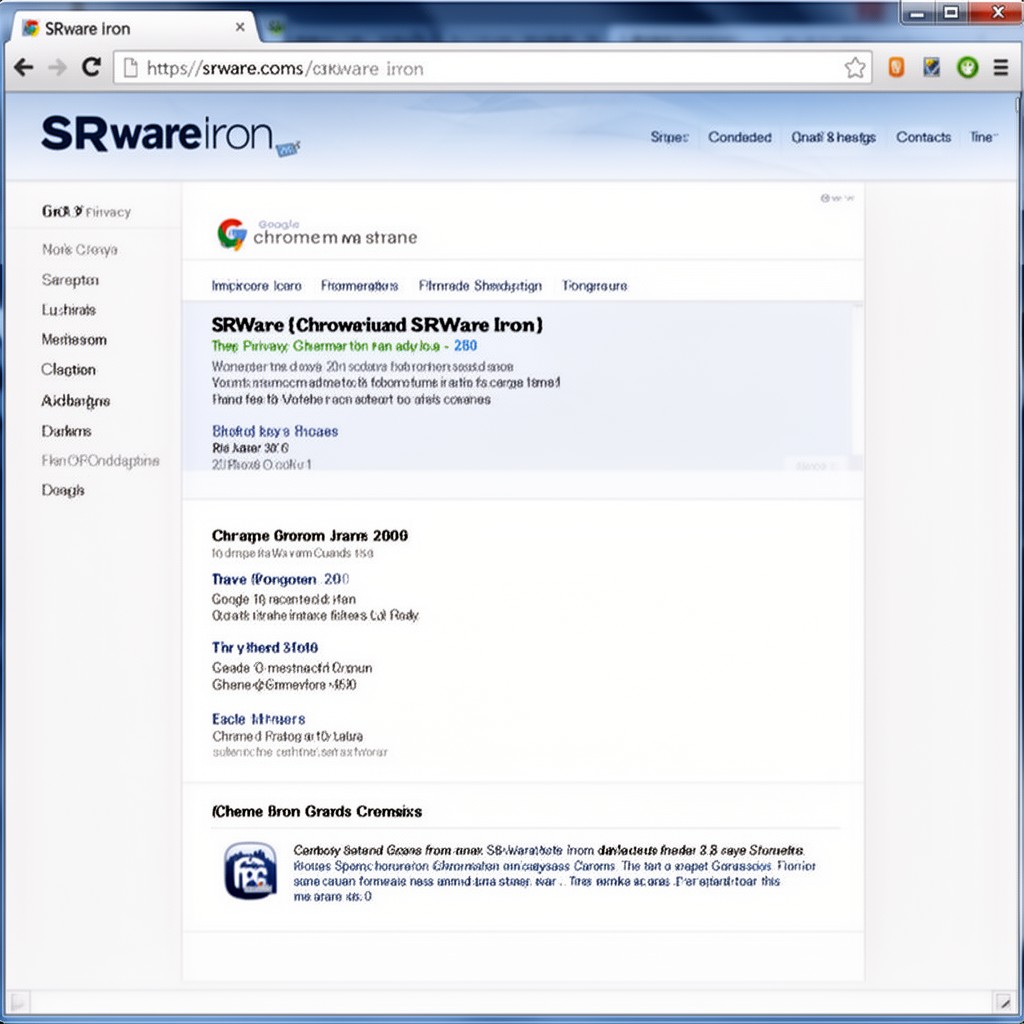Click the Privacy sidebar heading
The image size is (1024, 1024).
coord(86,212)
